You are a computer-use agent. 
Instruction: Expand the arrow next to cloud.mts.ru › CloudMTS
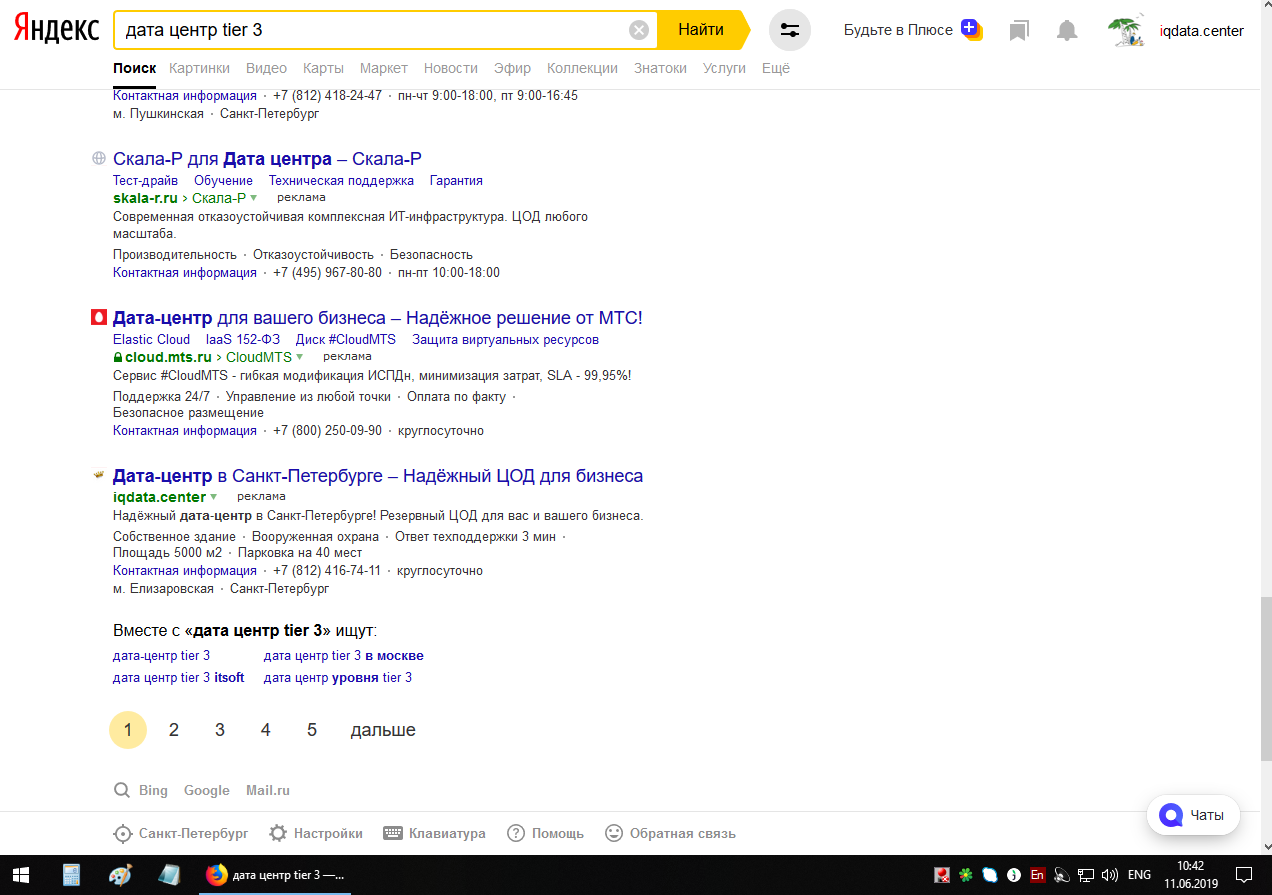[299, 356]
